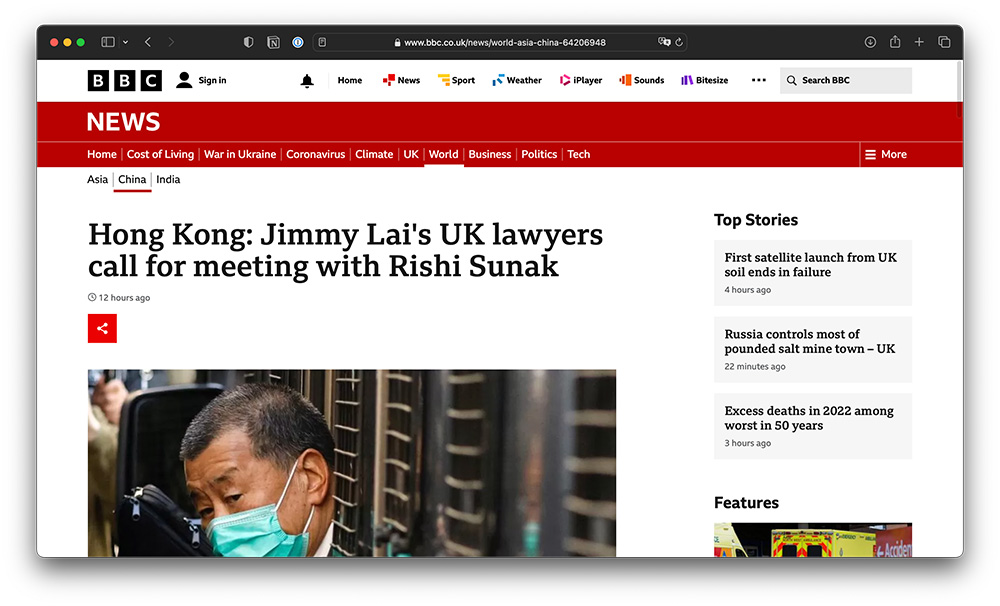
Task: Click the Sign in account icon
Action: click(184, 80)
